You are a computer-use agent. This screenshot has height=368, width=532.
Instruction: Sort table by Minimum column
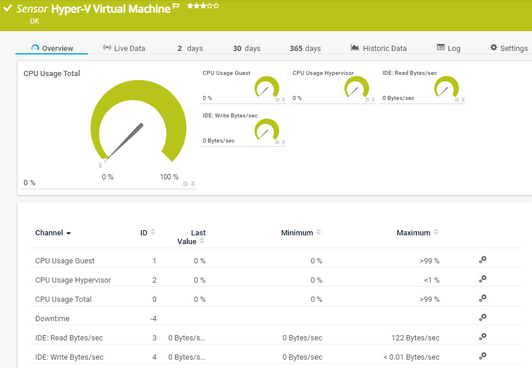[301, 233]
